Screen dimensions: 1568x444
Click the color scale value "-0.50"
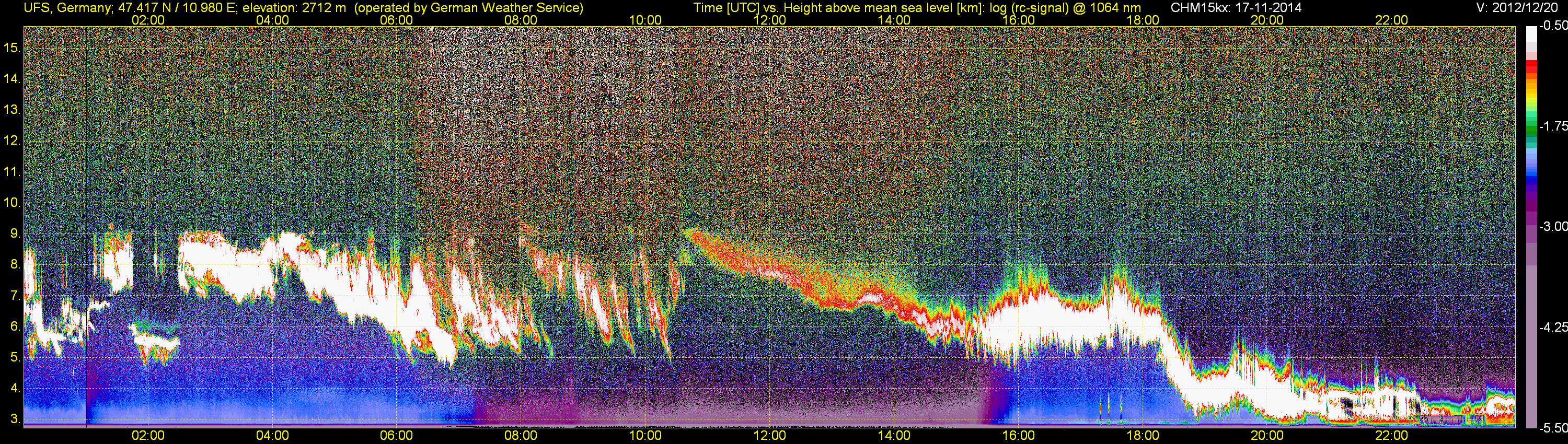1553,26
